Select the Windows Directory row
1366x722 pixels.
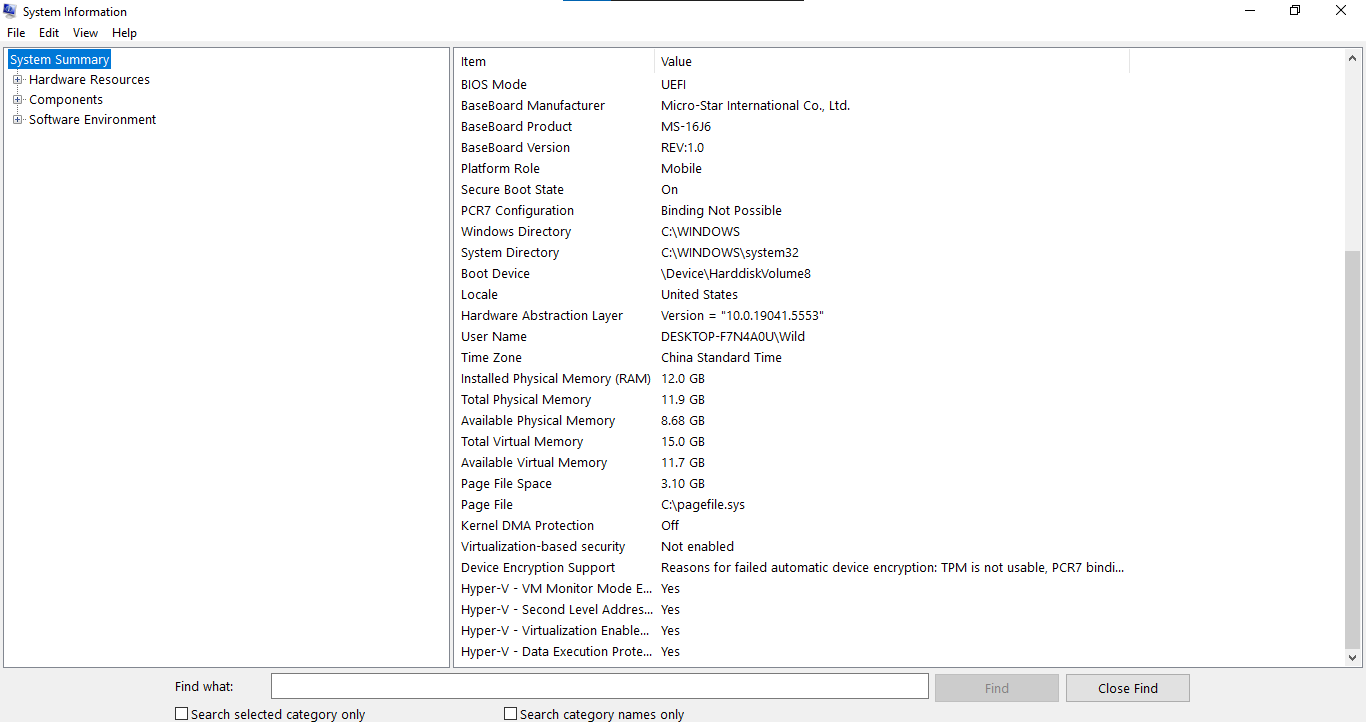[x=792, y=232]
